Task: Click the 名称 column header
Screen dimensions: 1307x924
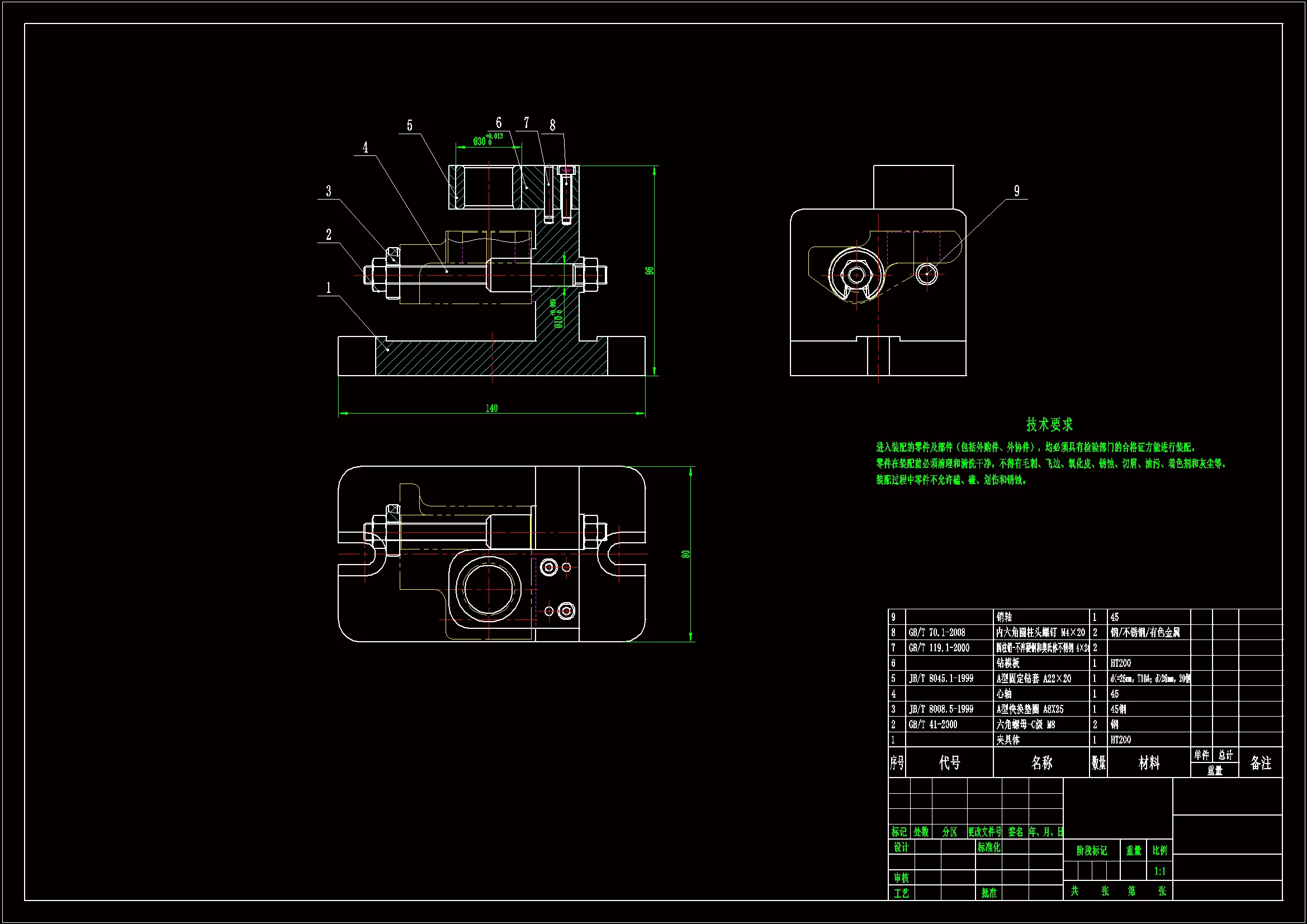Action: click(1041, 763)
